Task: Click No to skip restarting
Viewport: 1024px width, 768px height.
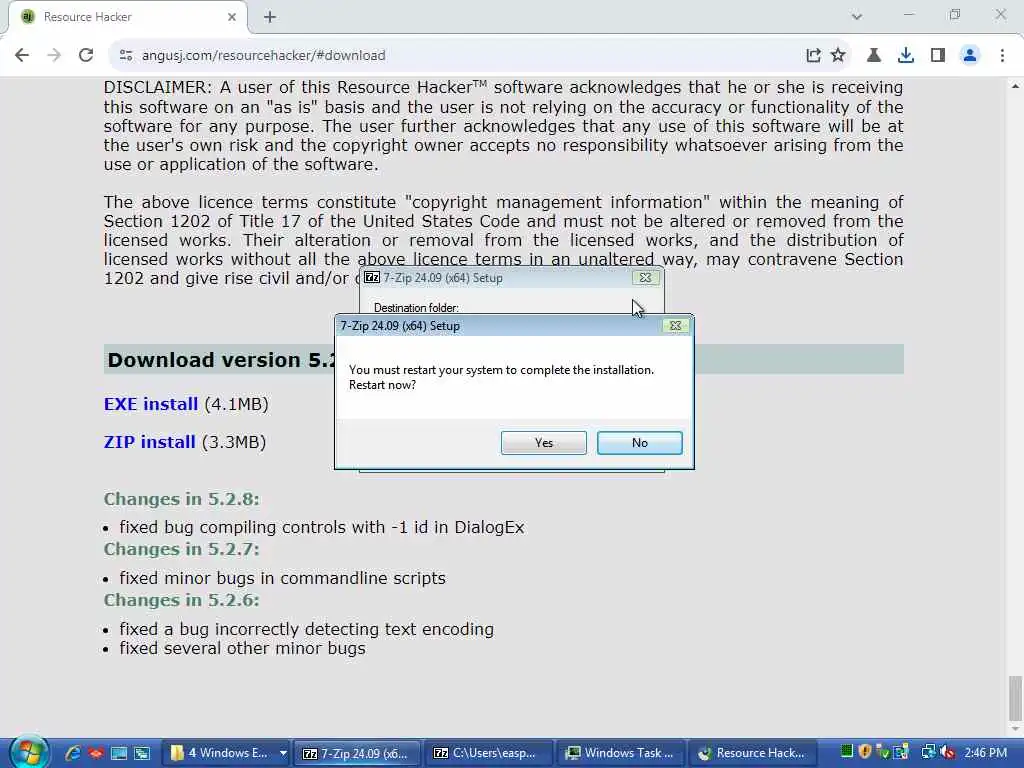Action: 639,443
